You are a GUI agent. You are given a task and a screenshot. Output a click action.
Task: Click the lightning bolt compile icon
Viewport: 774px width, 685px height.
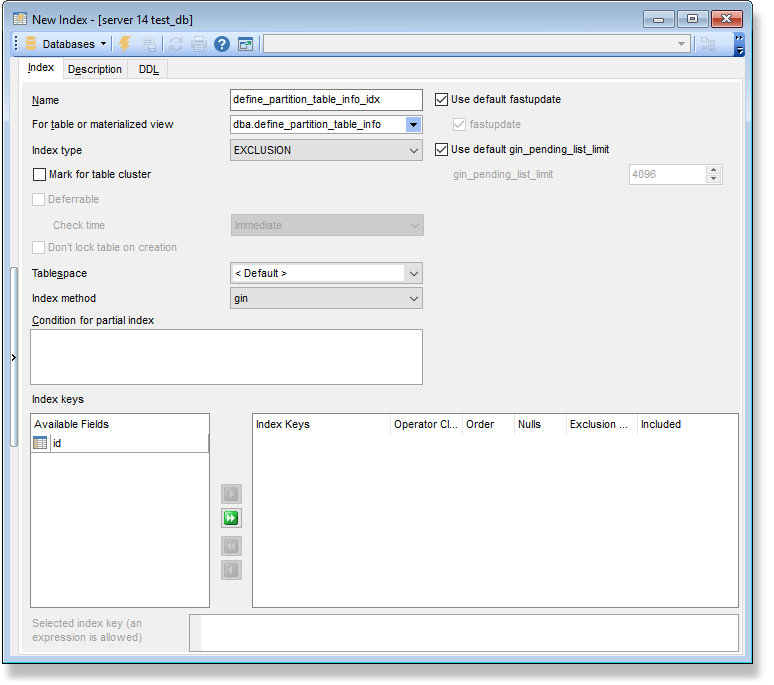125,44
